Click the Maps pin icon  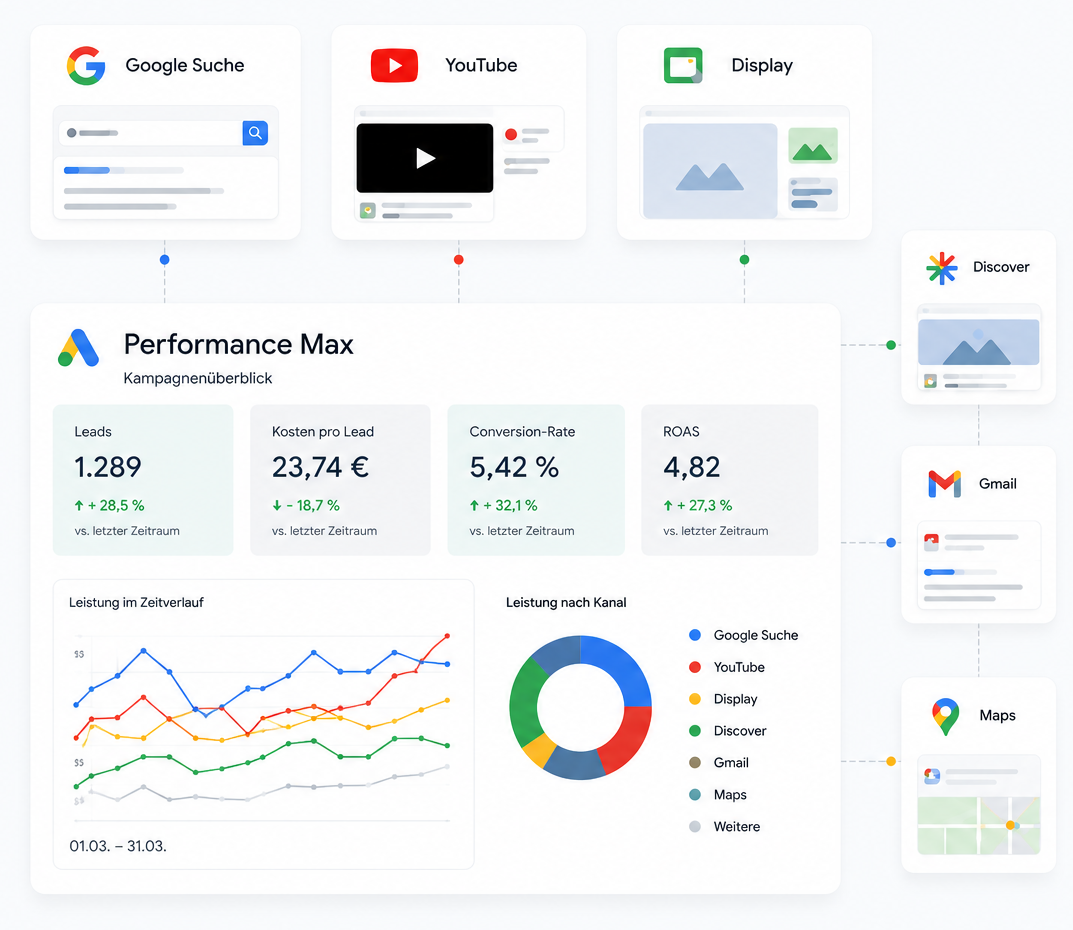coord(945,716)
